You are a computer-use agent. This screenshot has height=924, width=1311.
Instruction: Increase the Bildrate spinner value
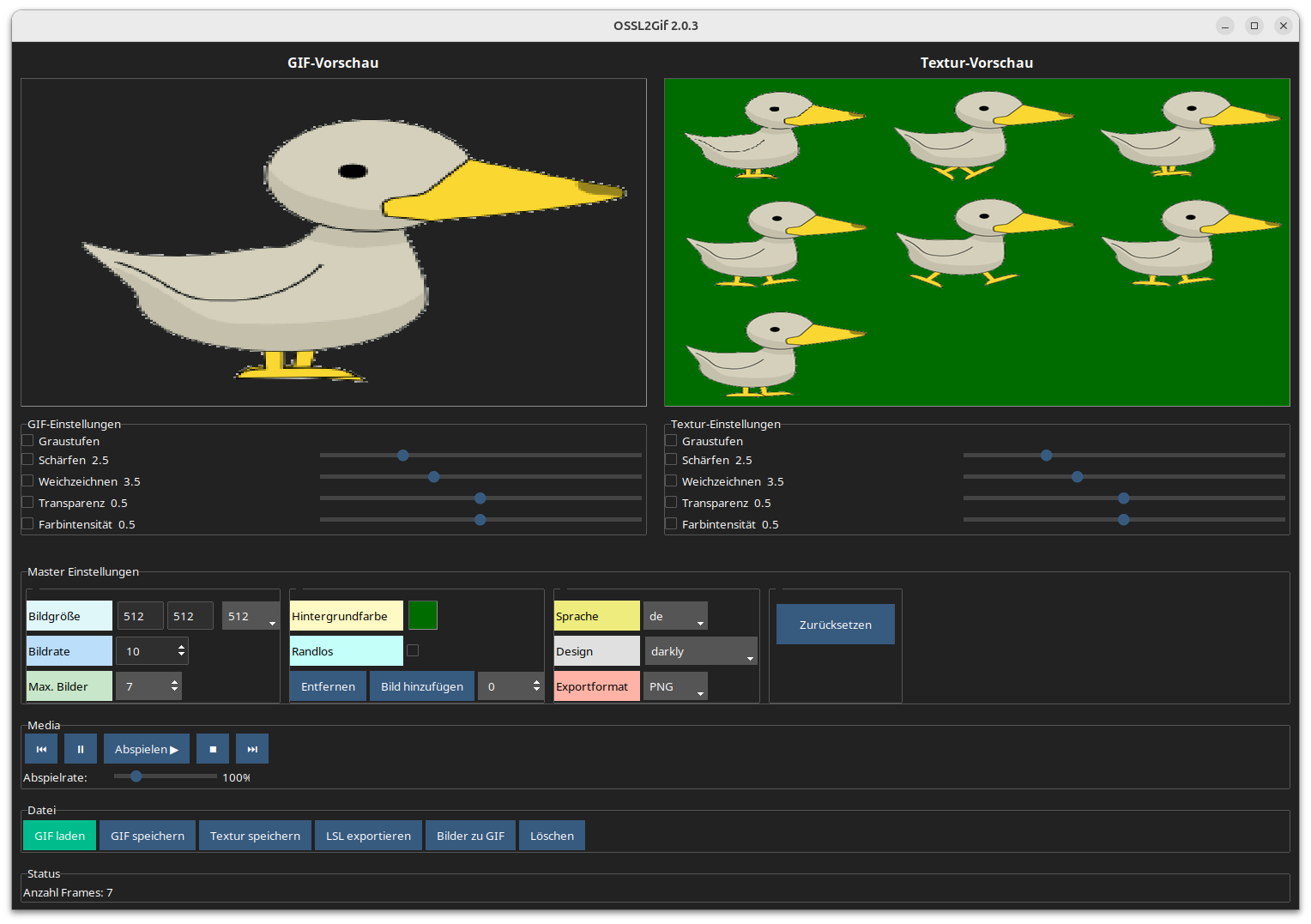click(181, 647)
